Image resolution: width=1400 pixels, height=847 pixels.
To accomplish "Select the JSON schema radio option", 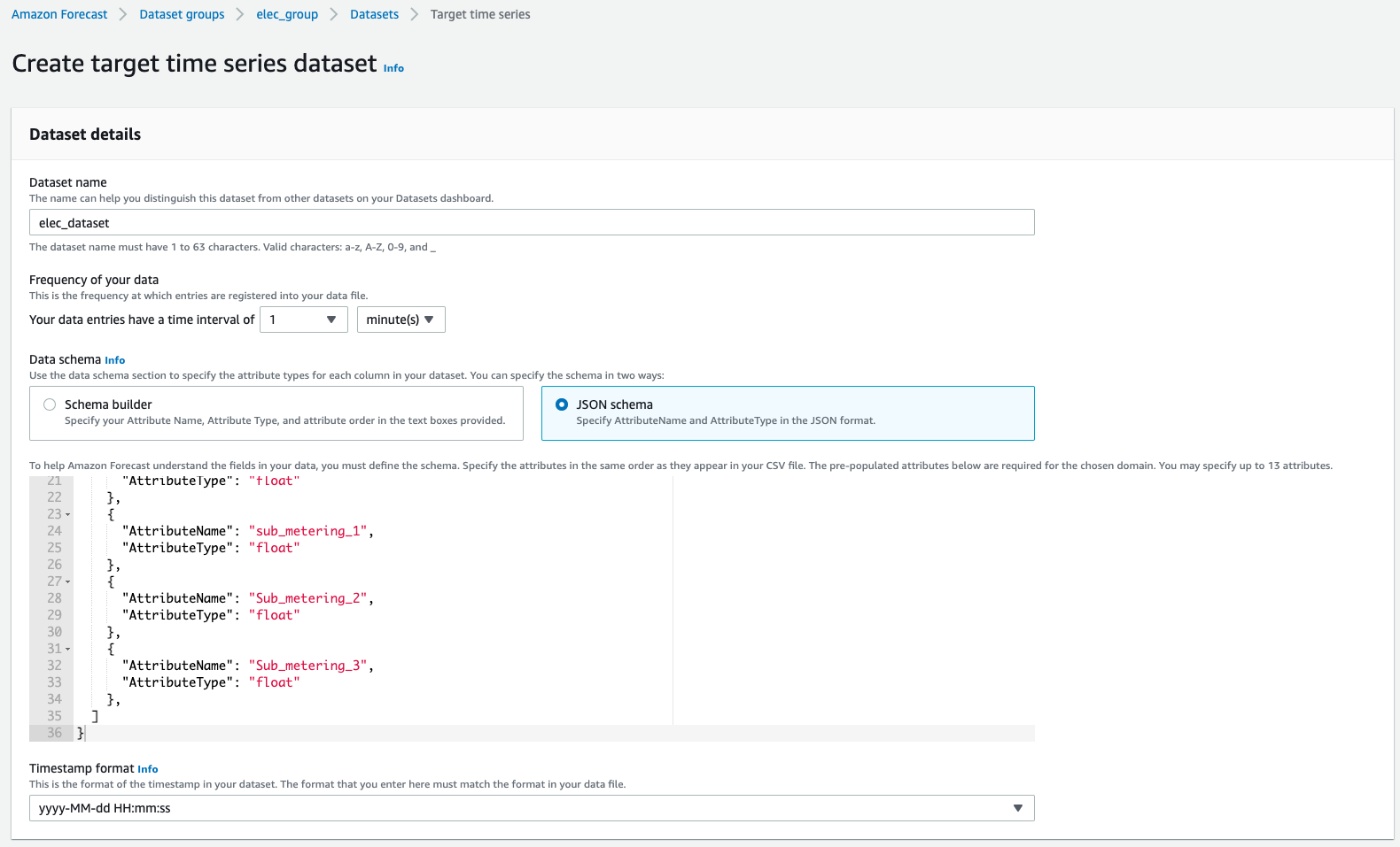I will (x=561, y=405).
